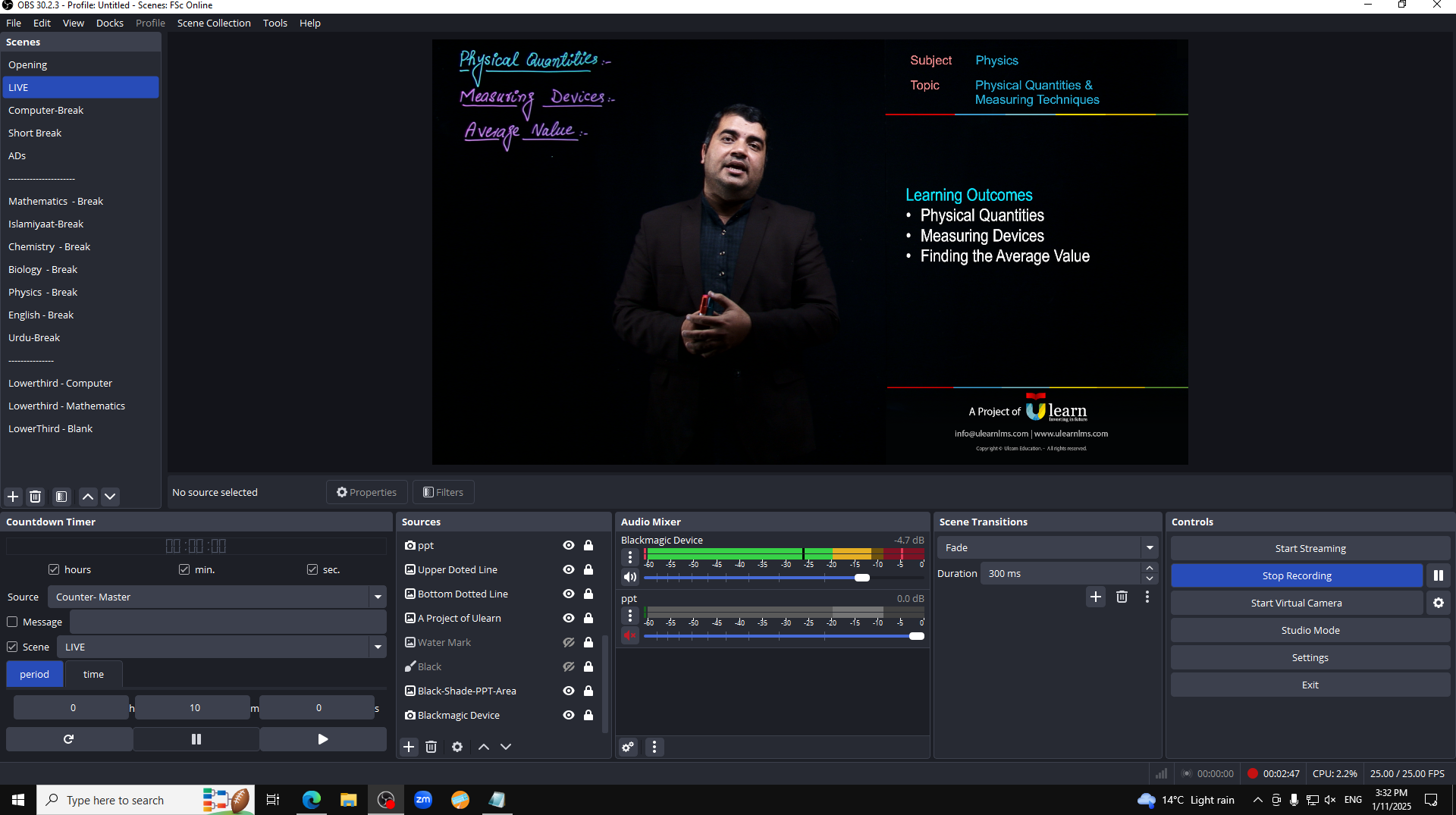Open ppt audio track options menu
The width and height of the screenshot is (1456, 815).
(630, 616)
